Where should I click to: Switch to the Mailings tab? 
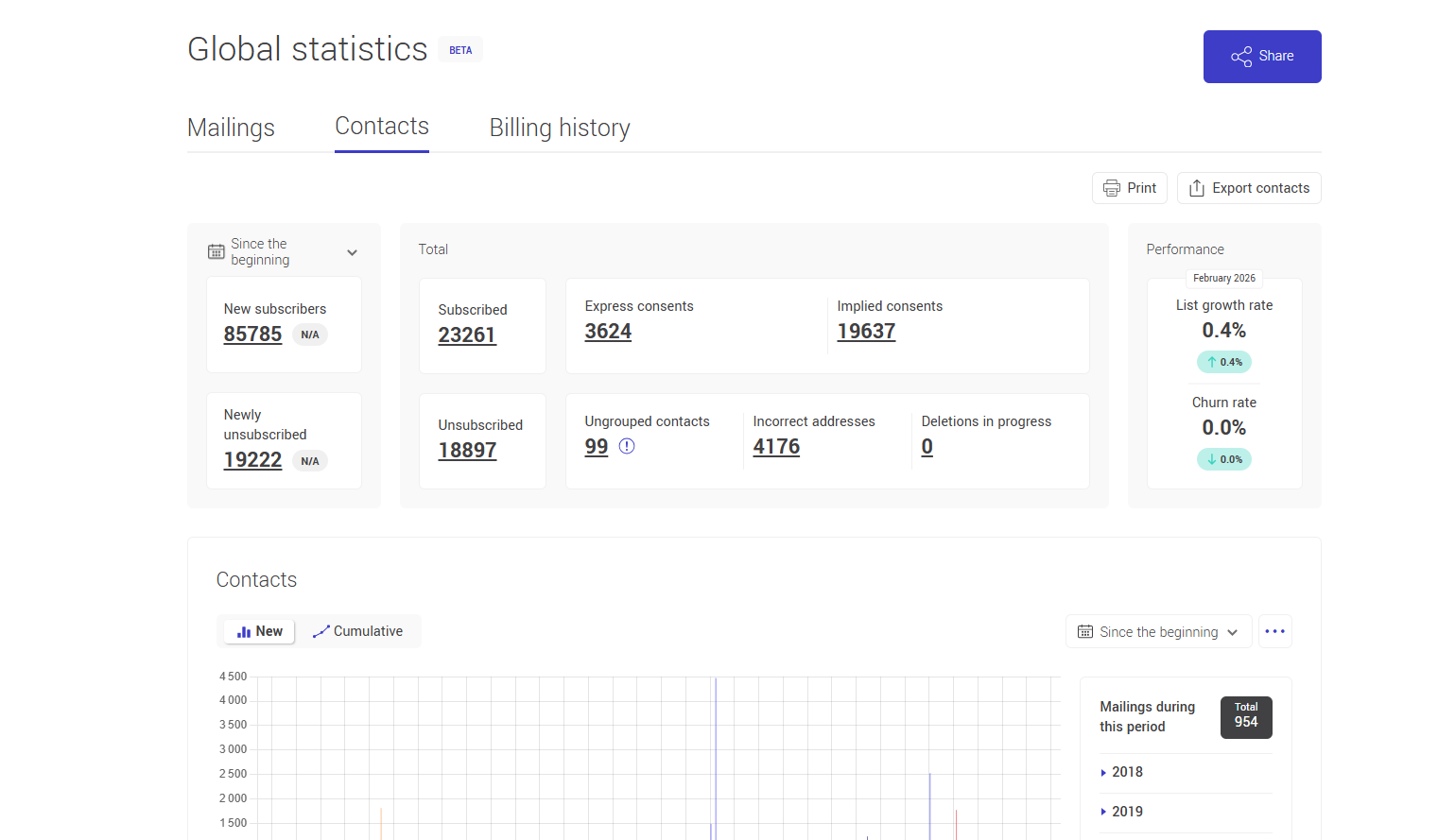tap(231, 127)
